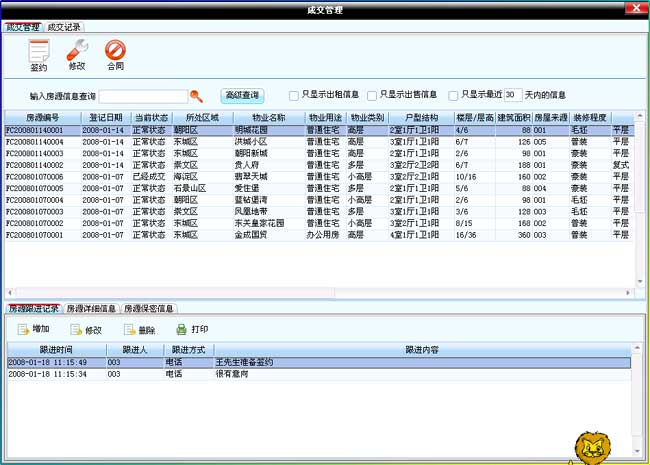Image resolution: width=650 pixels, height=465 pixels.
Task: Click the magnifier search icon
Action: [x=197, y=96]
